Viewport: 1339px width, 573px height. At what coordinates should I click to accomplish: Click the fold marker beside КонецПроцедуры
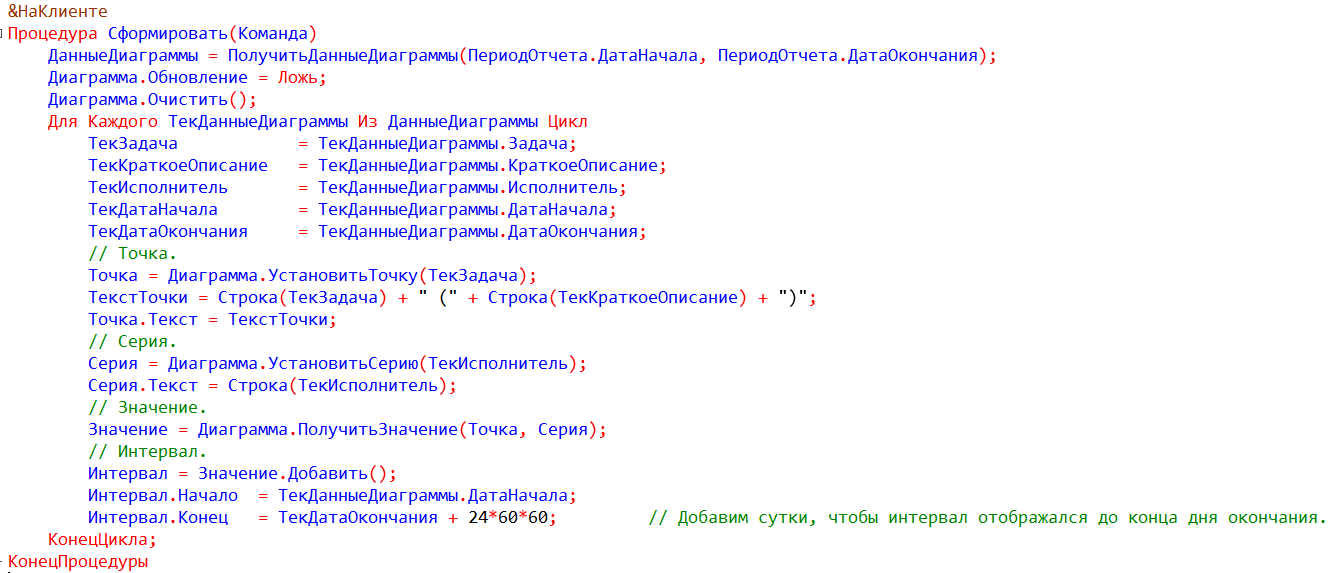(x=3, y=562)
